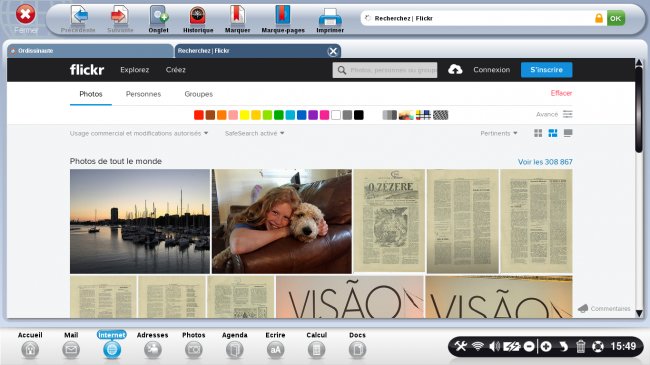
Task: Expand the SafeSearch activé dropdown
Action: (x=255, y=133)
